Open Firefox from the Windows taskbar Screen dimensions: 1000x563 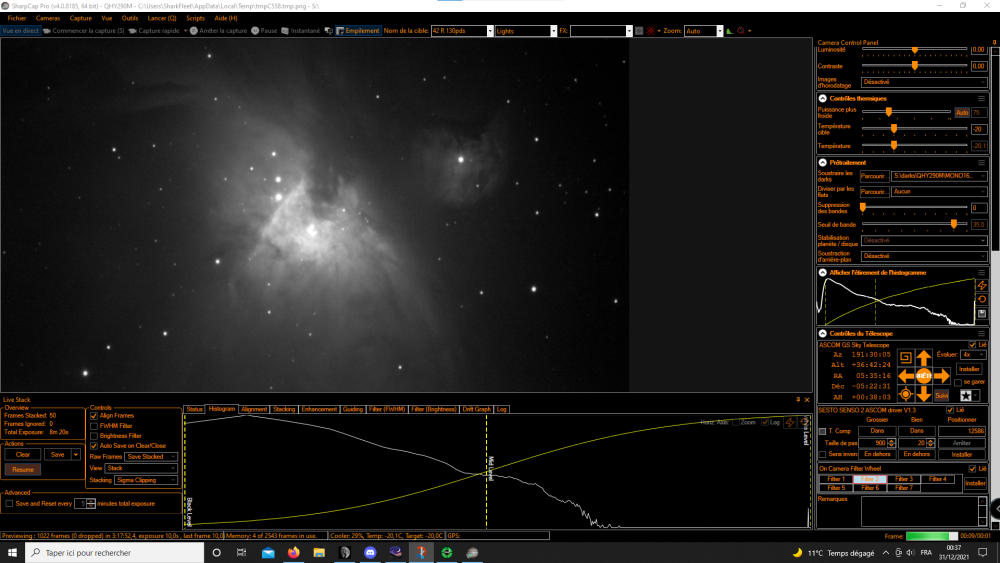point(293,553)
